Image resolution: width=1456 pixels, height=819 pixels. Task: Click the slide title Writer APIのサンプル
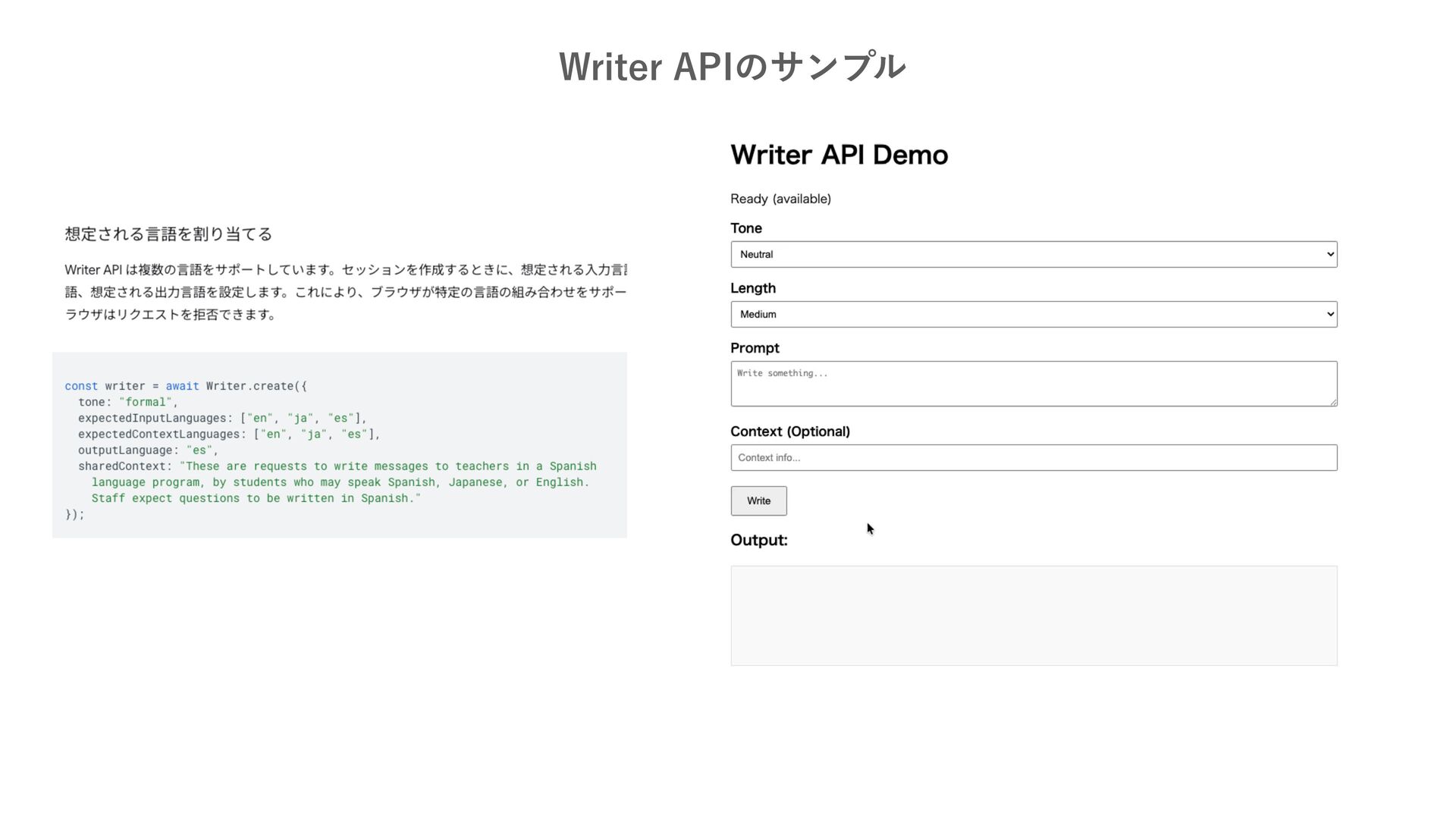coord(732,67)
